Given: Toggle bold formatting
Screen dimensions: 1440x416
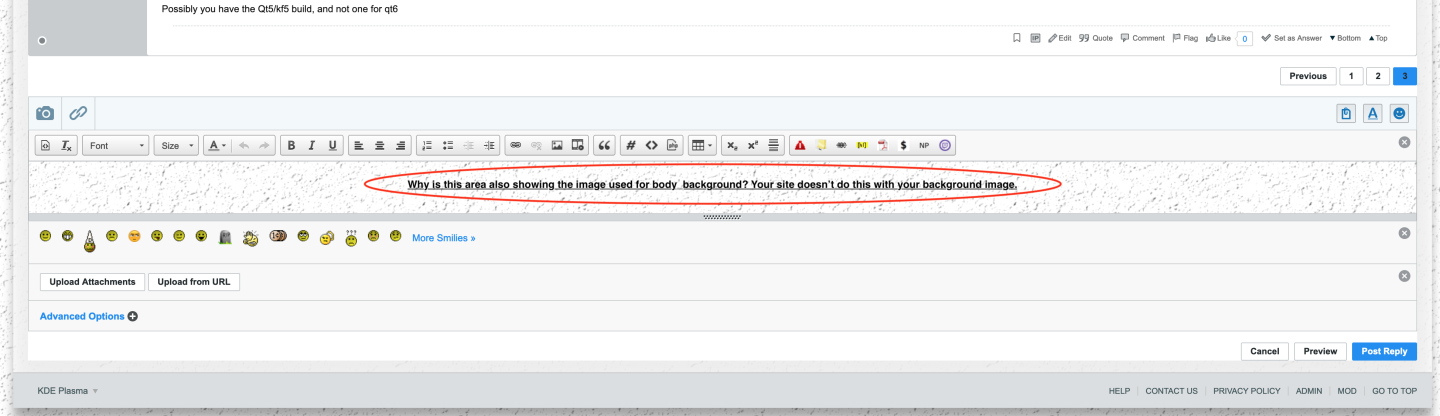Looking at the screenshot, I should coord(291,145).
